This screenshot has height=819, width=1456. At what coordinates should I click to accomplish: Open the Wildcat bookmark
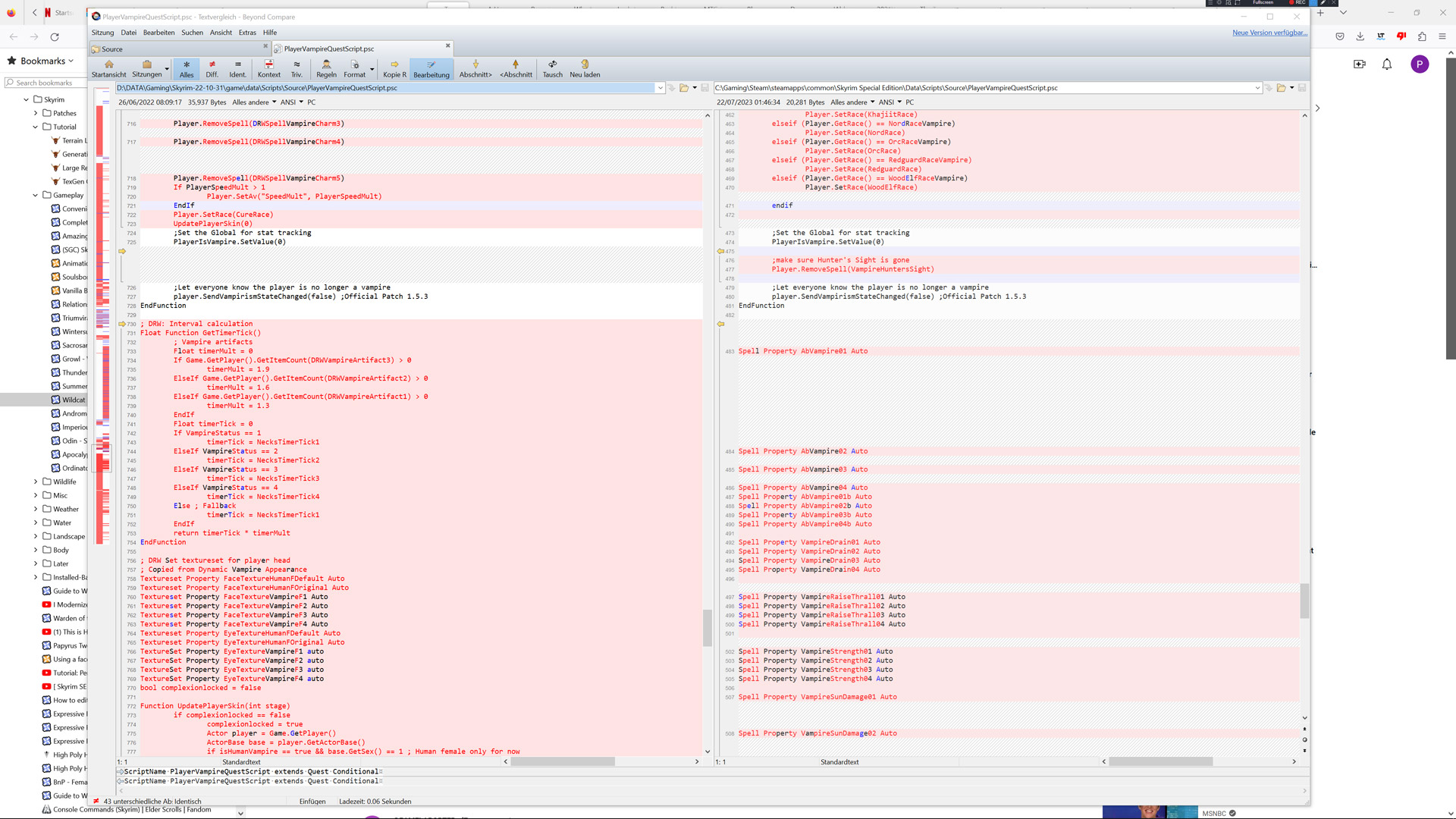(x=73, y=400)
